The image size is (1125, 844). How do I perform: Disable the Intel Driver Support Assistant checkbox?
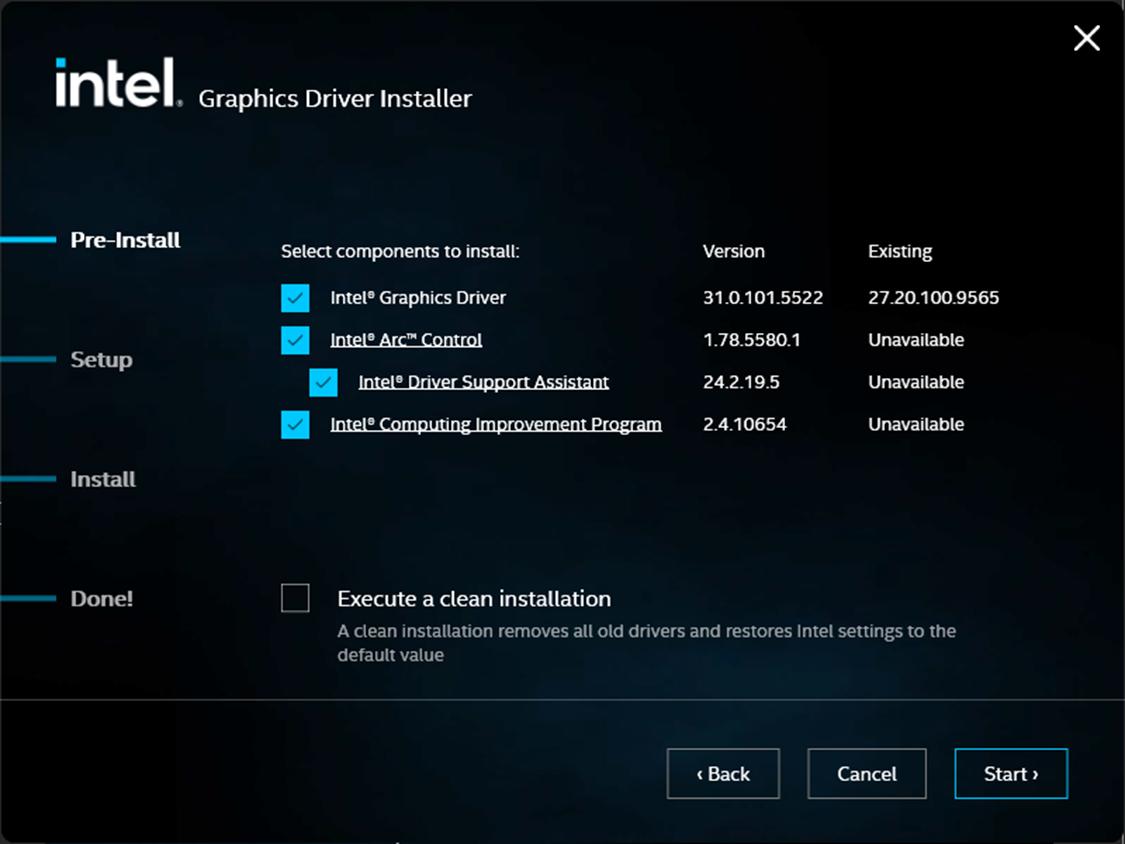(323, 382)
